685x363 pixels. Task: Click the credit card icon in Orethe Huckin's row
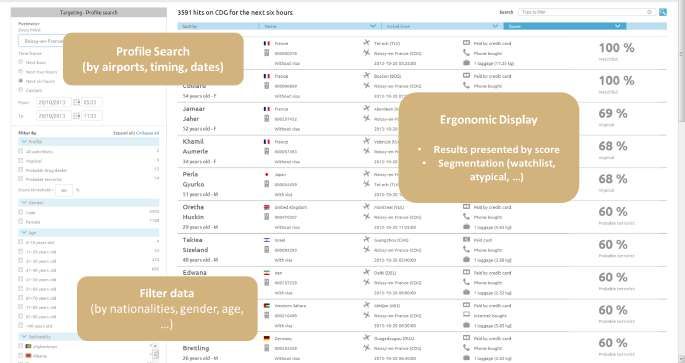click(466, 207)
